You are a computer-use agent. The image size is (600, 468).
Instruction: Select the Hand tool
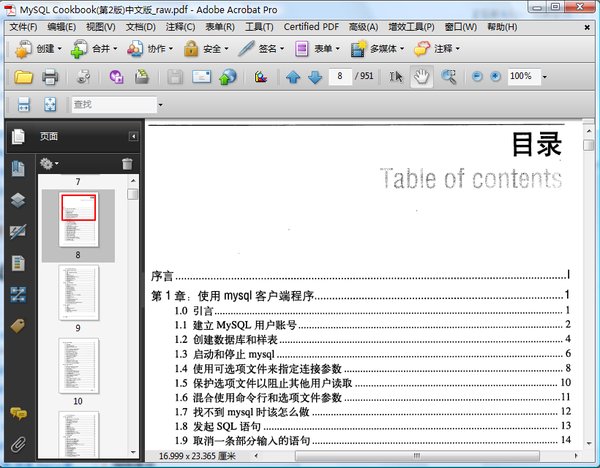click(x=421, y=77)
